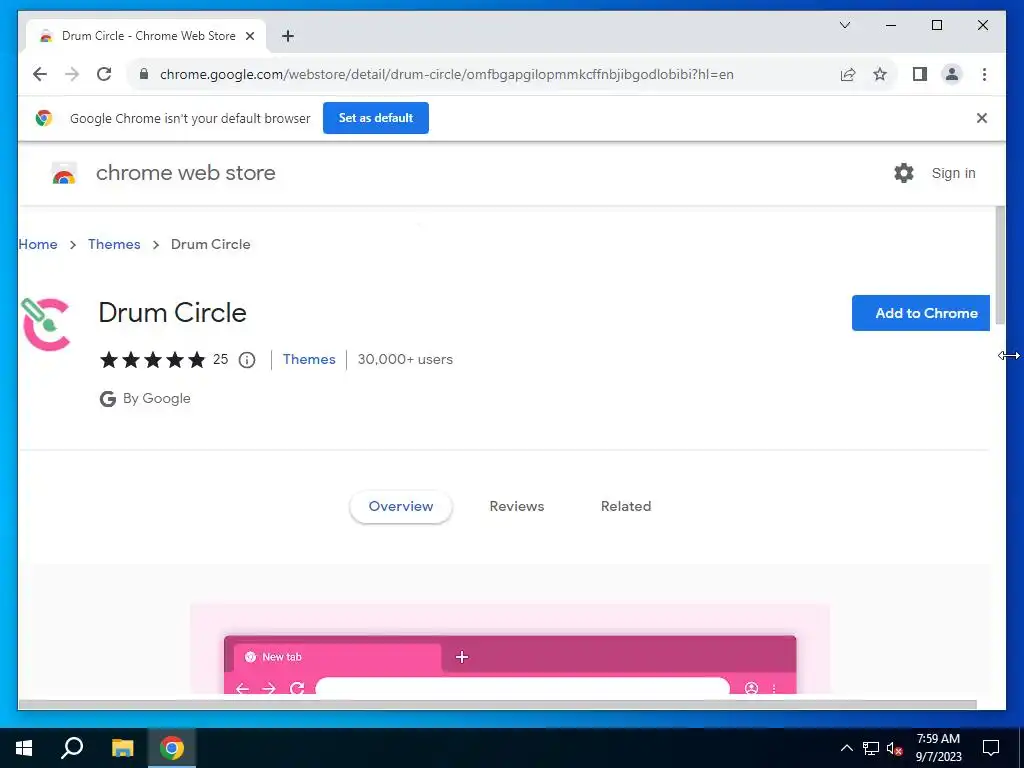Click the horizontal scrollbar at the bottom
Screen dimensions: 1024x768
click(497, 705)
